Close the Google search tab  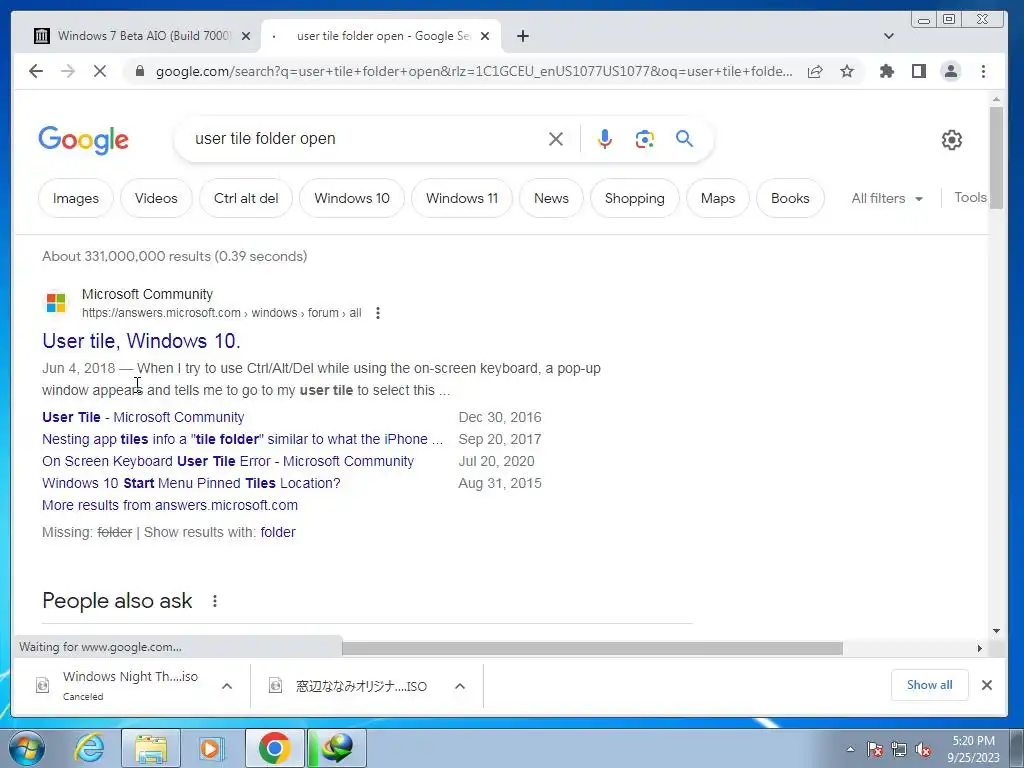pos(485,36)
